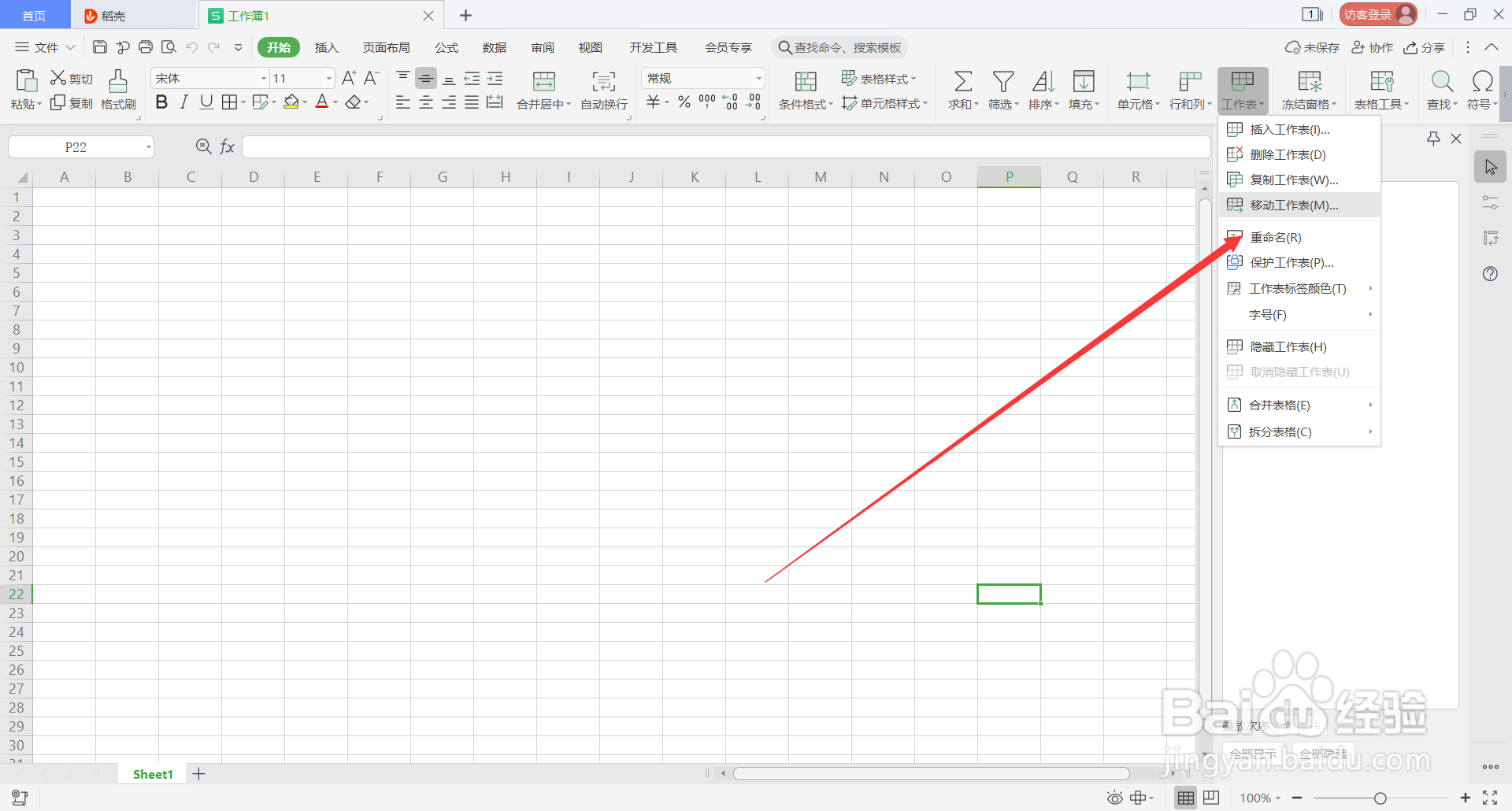Click the 协作 collaborate button
This screenshot has height=811, width=1512.
[1372, 47]
